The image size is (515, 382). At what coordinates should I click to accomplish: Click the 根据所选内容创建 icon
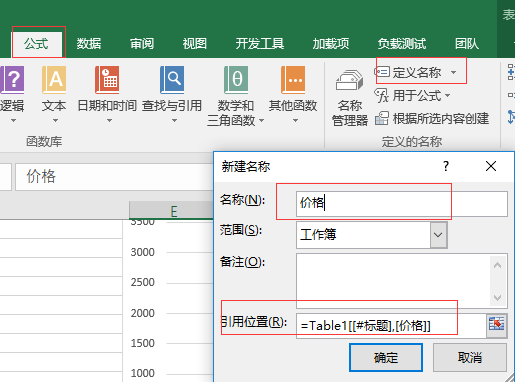tap(382, 118)
